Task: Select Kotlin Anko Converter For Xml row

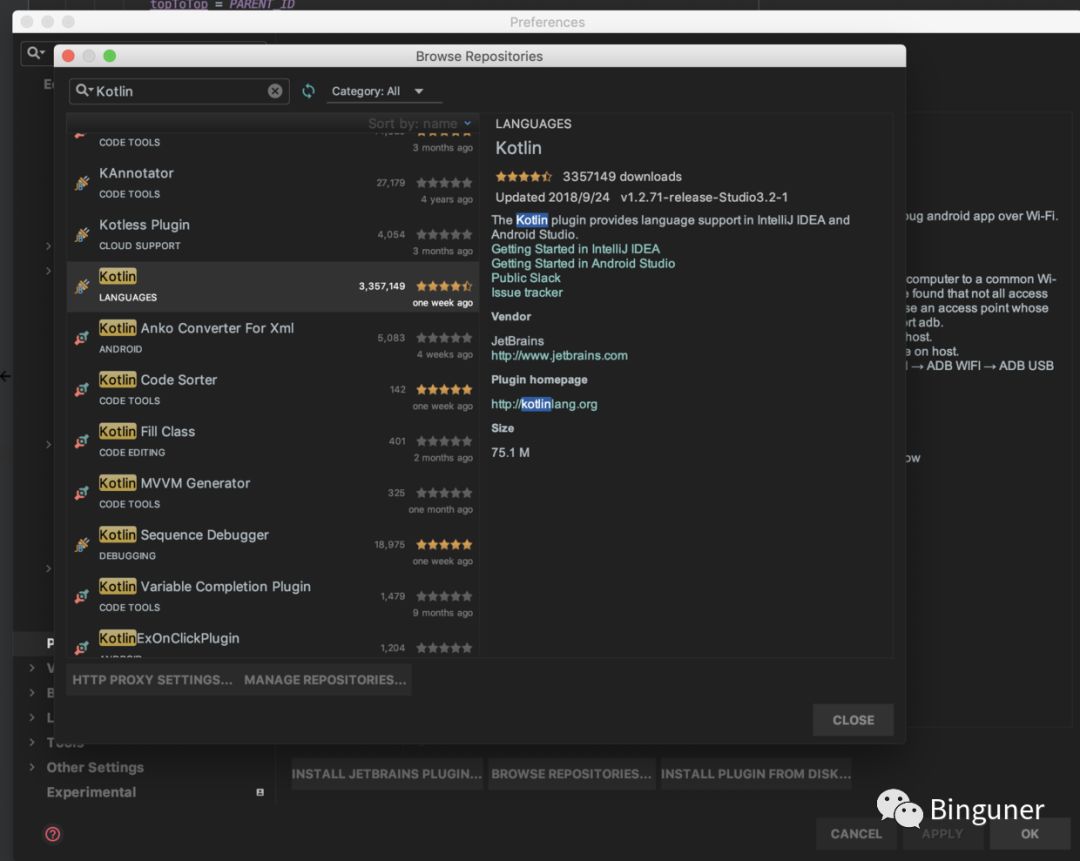Action: click(x=273, y=338)
